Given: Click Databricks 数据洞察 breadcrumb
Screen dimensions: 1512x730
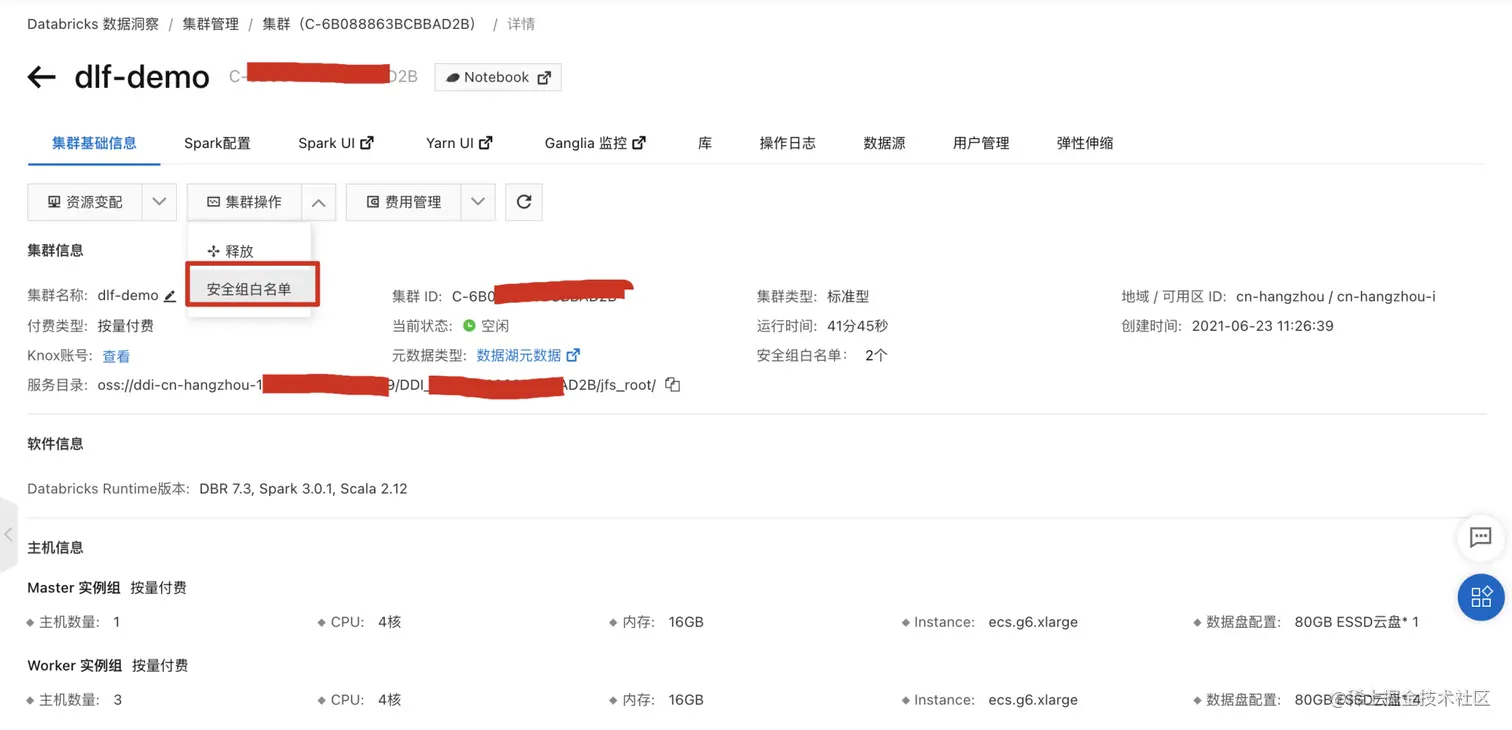Looking at the screenshot, I should [x=93, y=24].
